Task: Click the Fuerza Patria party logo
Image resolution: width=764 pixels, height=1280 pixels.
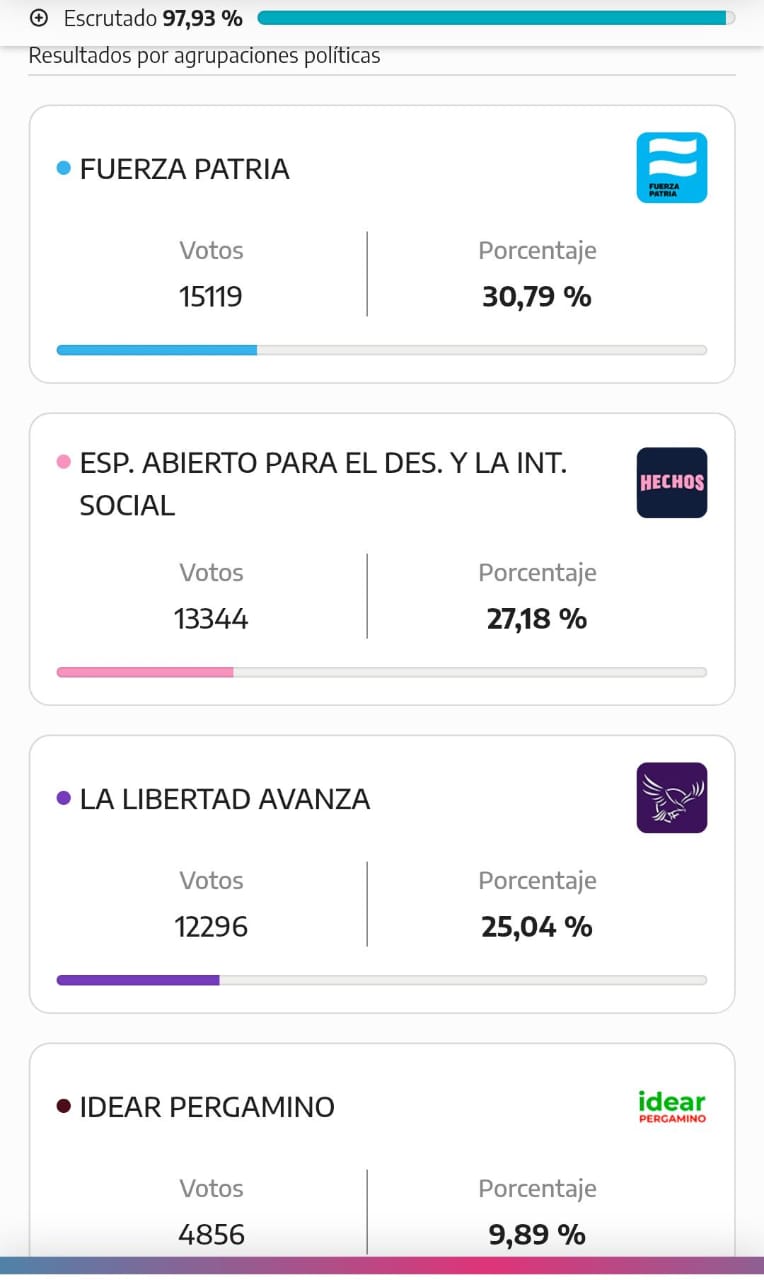Action: [x=671, y=168]
